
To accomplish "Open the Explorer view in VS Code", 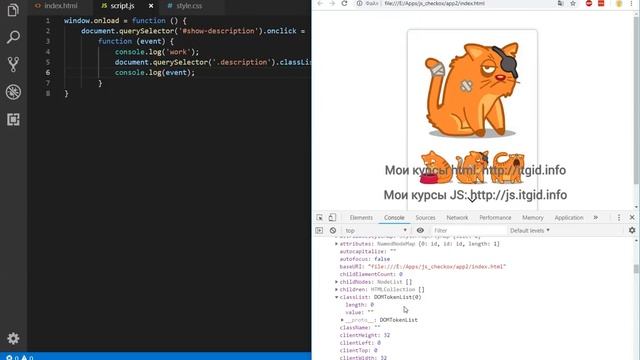I will click(x=13, y=10).
